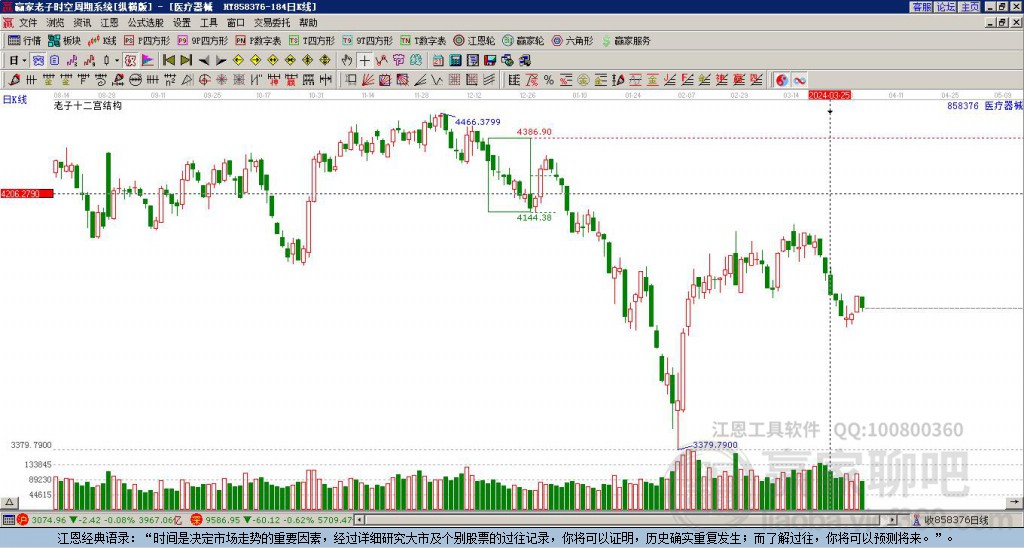Open the 客服 customer service link

pyautogui.click(x=922, y=7)
